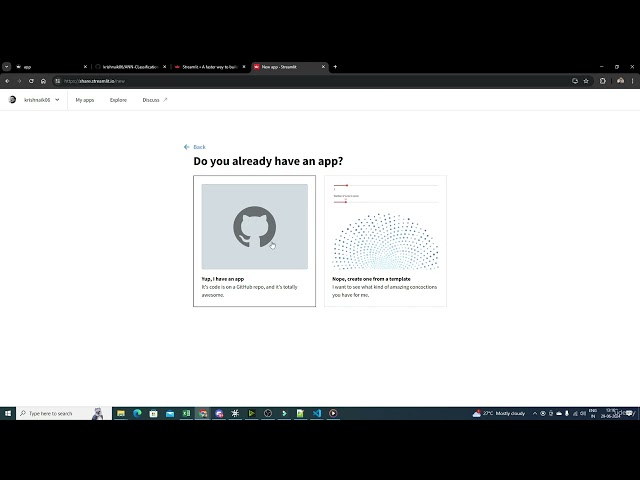Show hidden system tray icons
Viewport: 640px width, 480px height.
534,413
